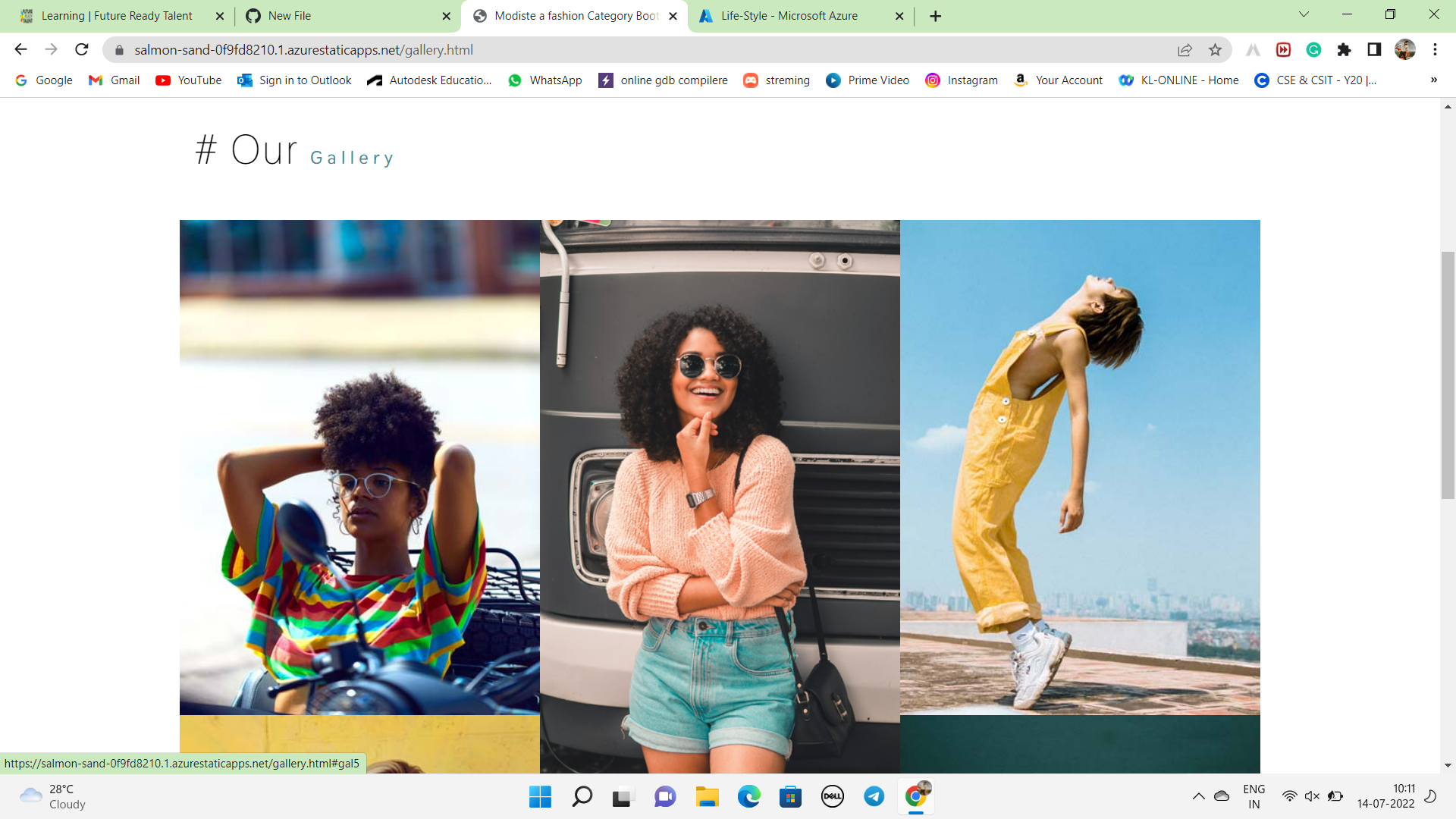Open the KL-ONLINE - Home bookmark
Viewport: 1456px width, 819px height.
(1178, 80)
